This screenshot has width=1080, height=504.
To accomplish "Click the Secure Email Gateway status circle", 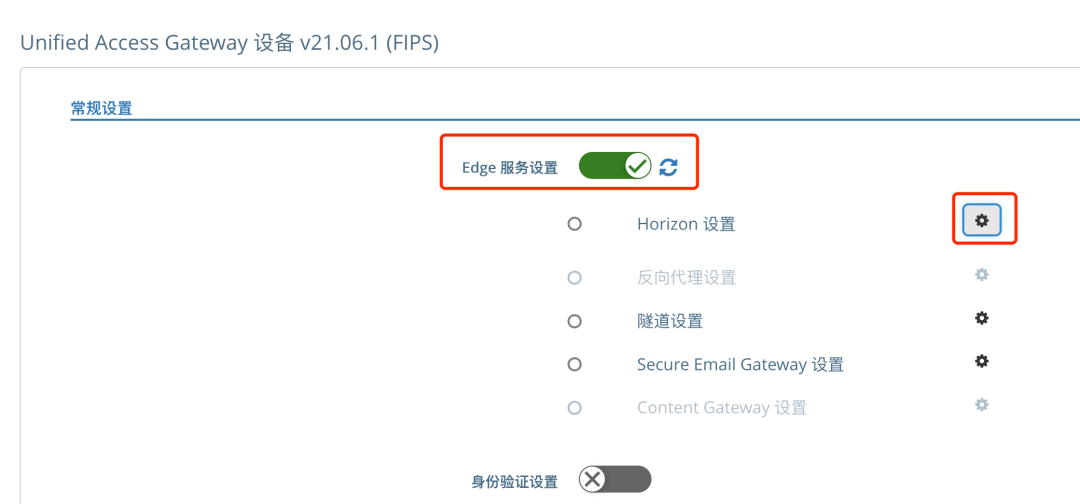I will point(574,365).
